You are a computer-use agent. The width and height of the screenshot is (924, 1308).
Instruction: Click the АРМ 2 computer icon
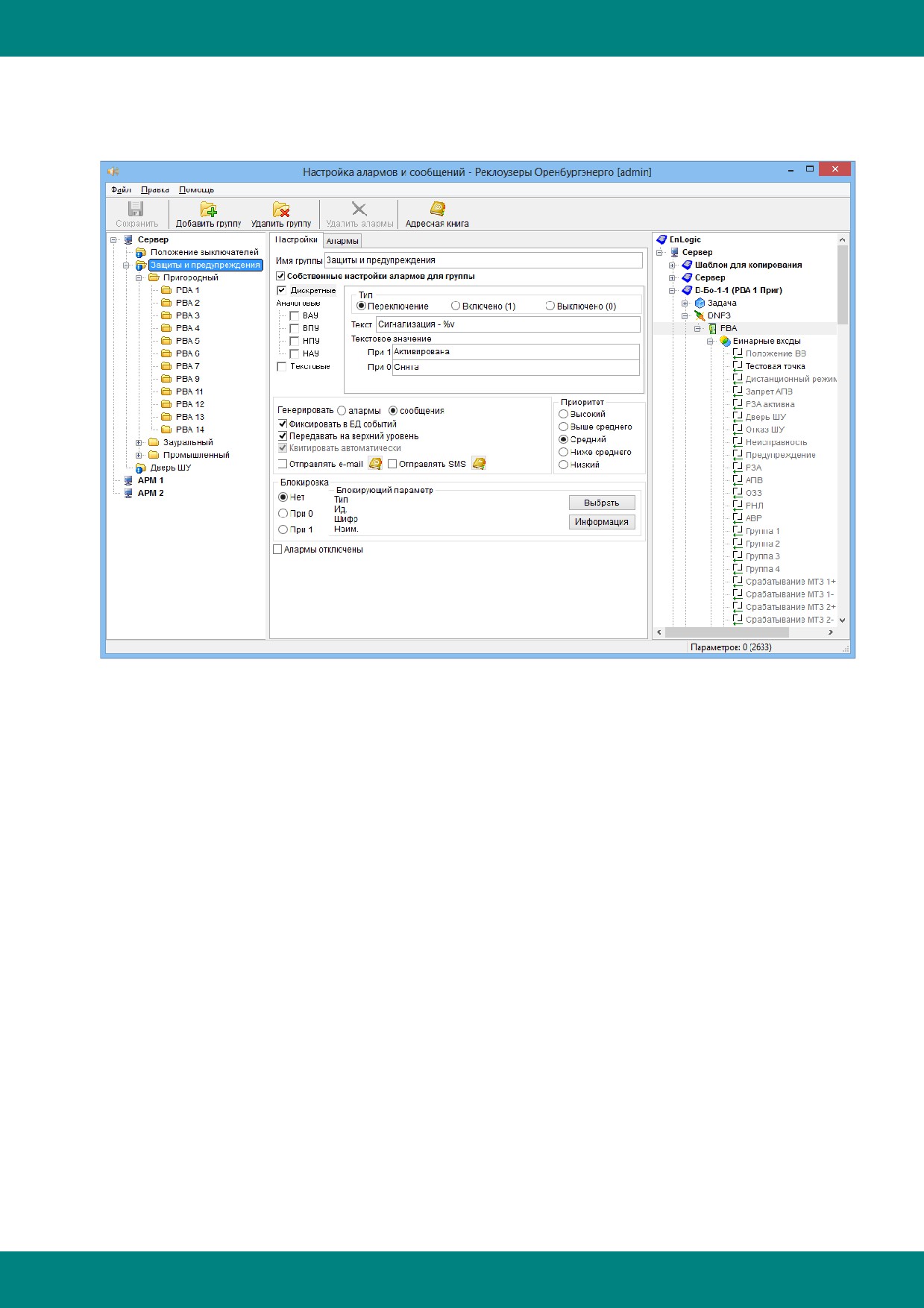[128, 493]
